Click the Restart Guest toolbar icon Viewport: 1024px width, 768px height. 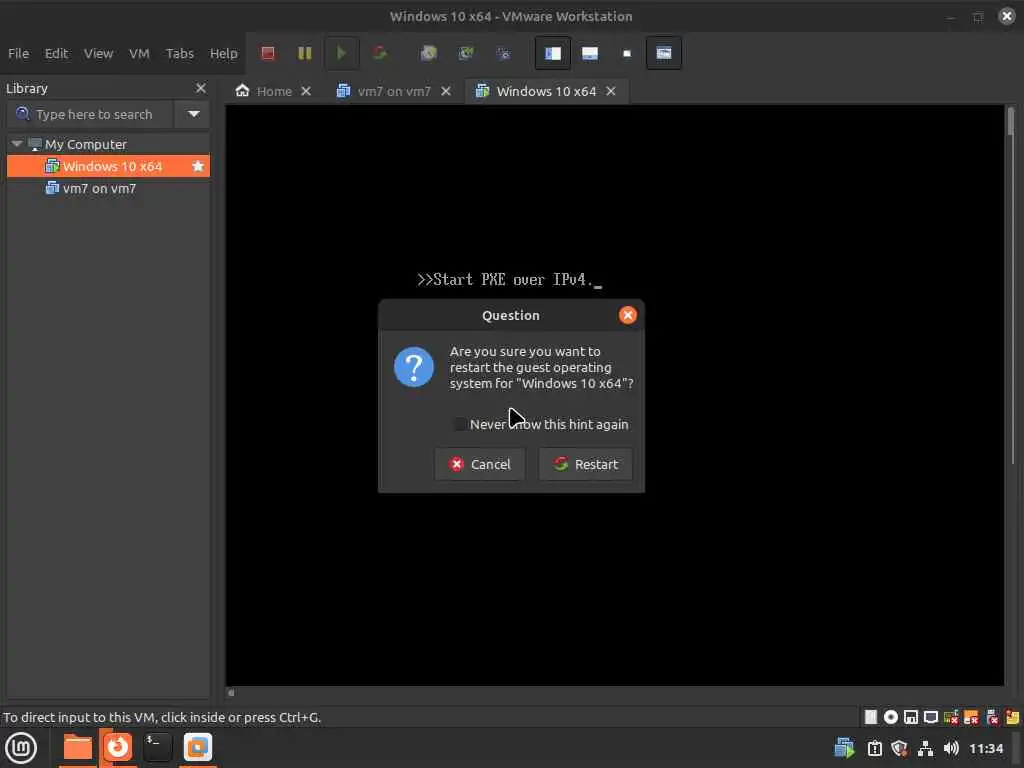[x=379, y=53]
